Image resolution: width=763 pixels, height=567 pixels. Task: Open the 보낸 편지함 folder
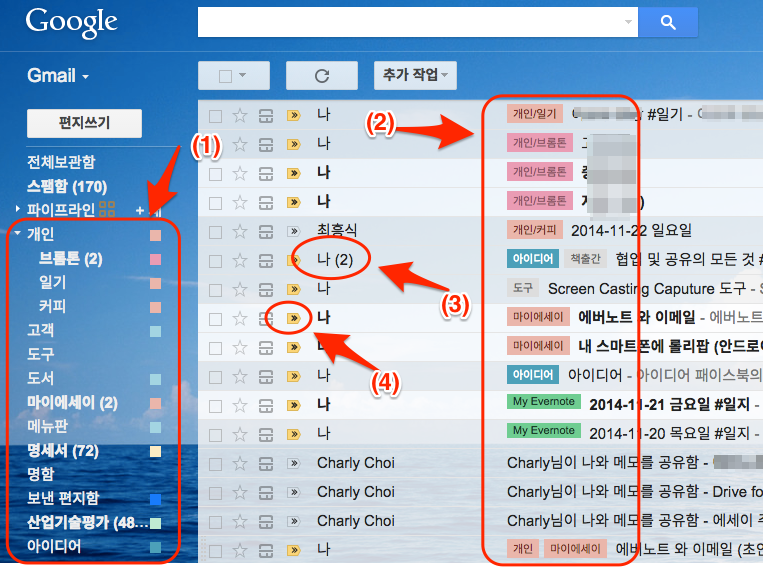click(63, 498)
